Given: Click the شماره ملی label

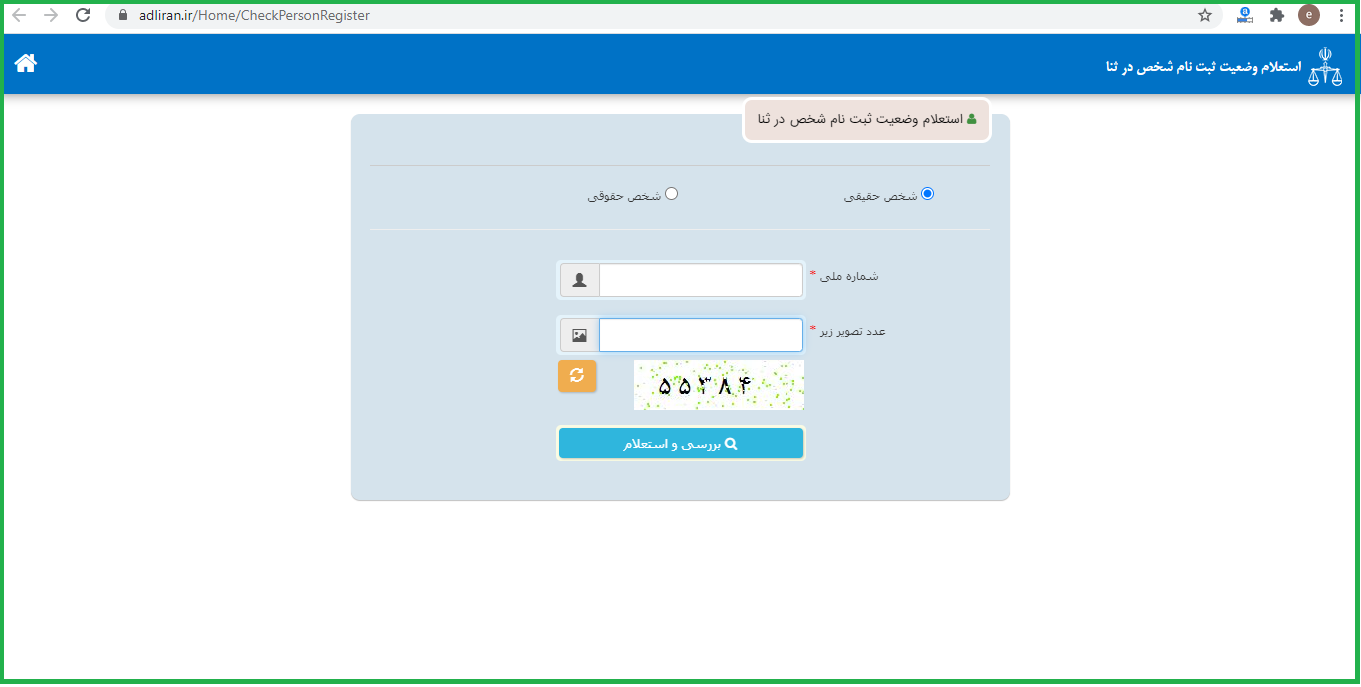Looking at the screenshot, I should tap(849, 276).
